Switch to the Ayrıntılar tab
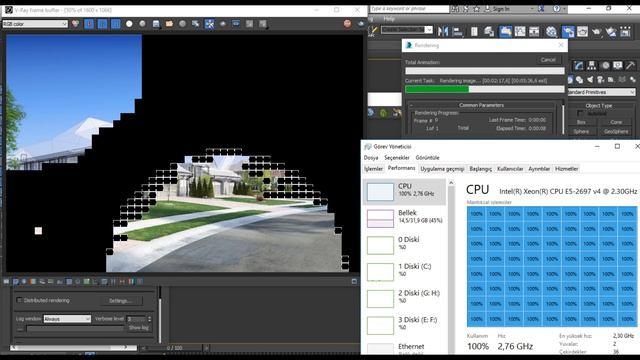 coord(539,169)
